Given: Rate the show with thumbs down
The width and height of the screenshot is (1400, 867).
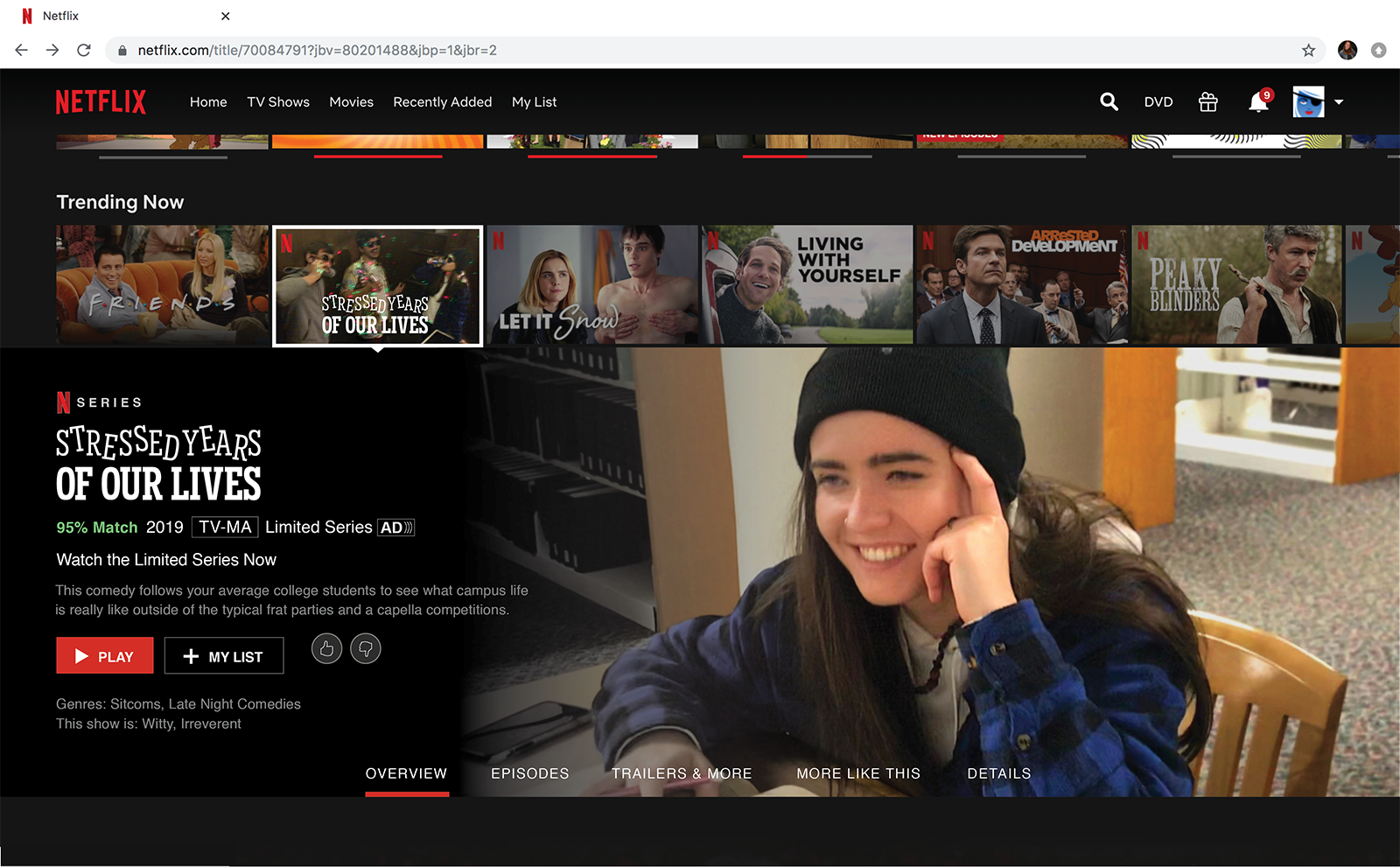Looking at the screenshot, I should coord(366,648).
